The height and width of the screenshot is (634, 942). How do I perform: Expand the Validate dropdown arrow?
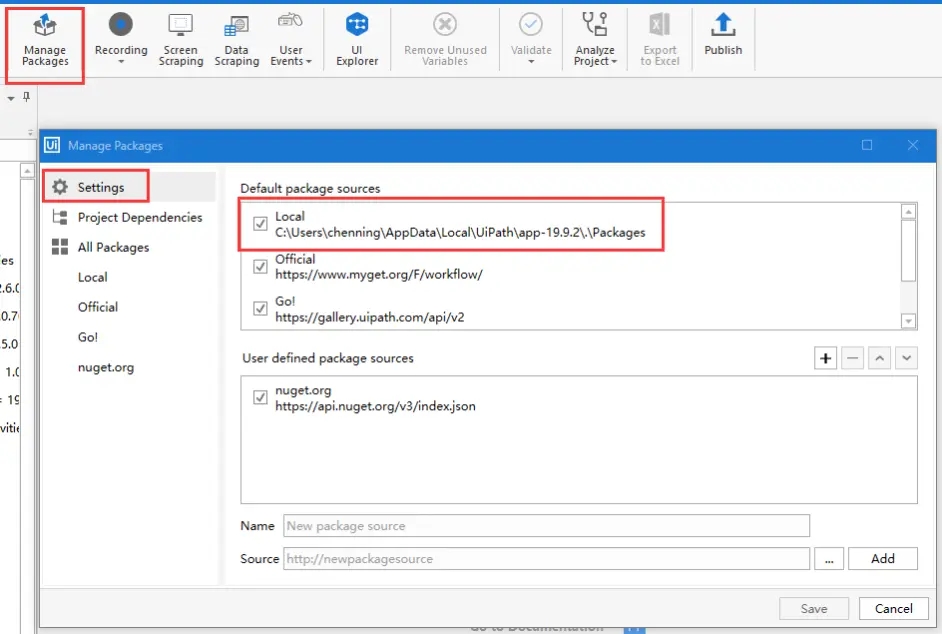click(x=531, y=61)
